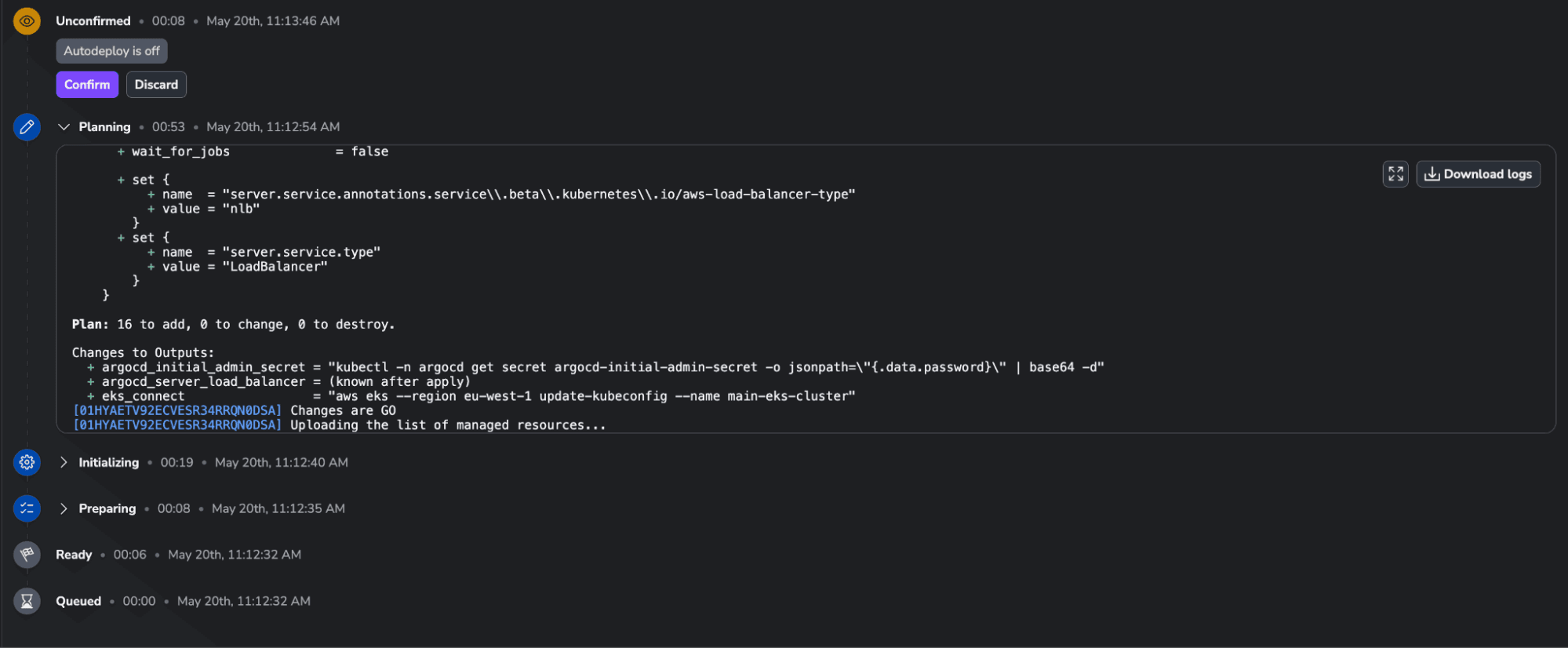Collapse the Planning step output
This screenshot has height=648, width=1568.
pyautogui.click(x=64, y=126)
